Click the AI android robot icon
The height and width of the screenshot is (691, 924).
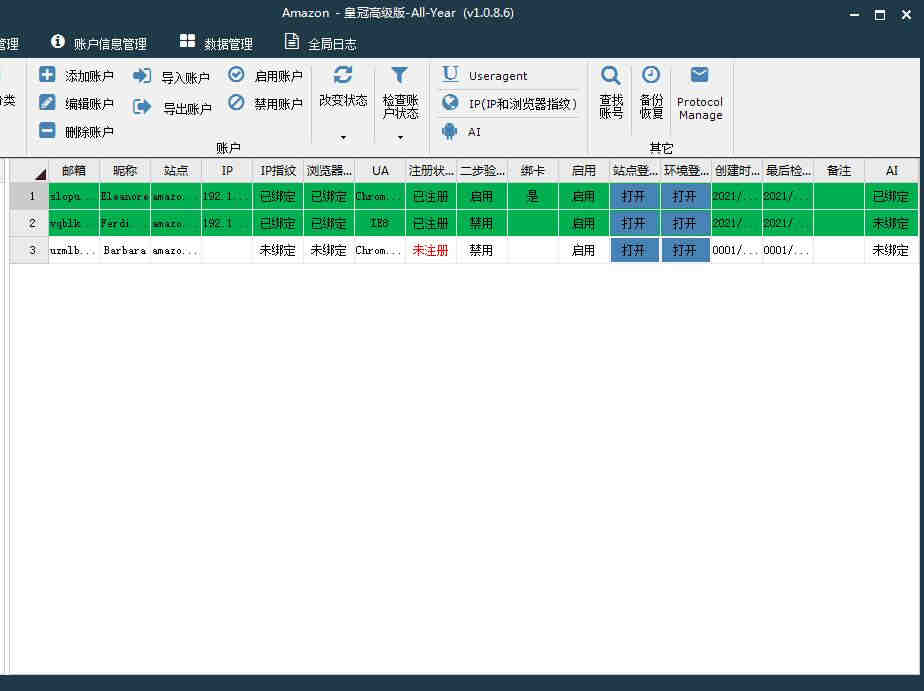[x=450, y=131]
